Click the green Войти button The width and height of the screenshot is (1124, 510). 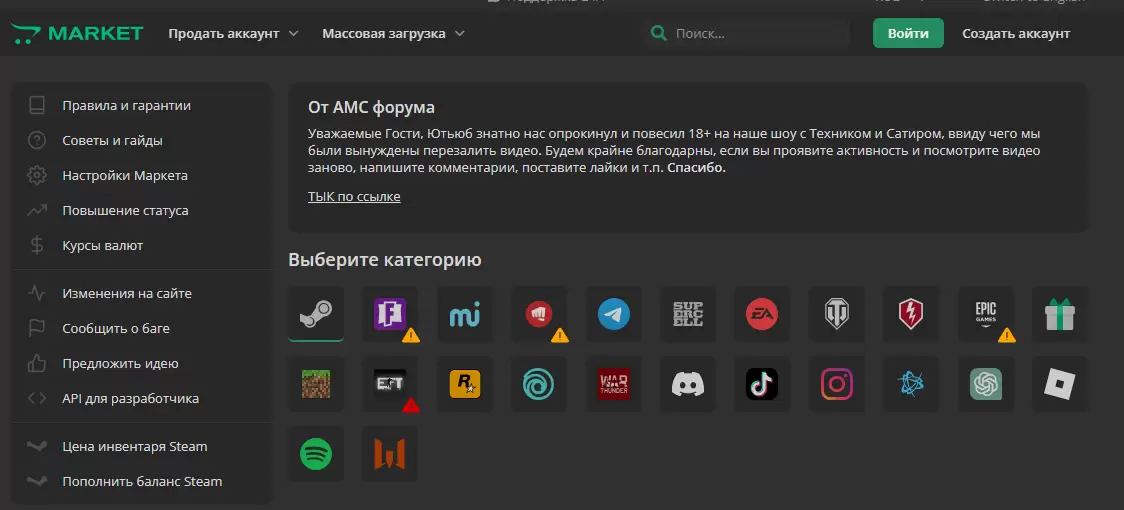908,33
